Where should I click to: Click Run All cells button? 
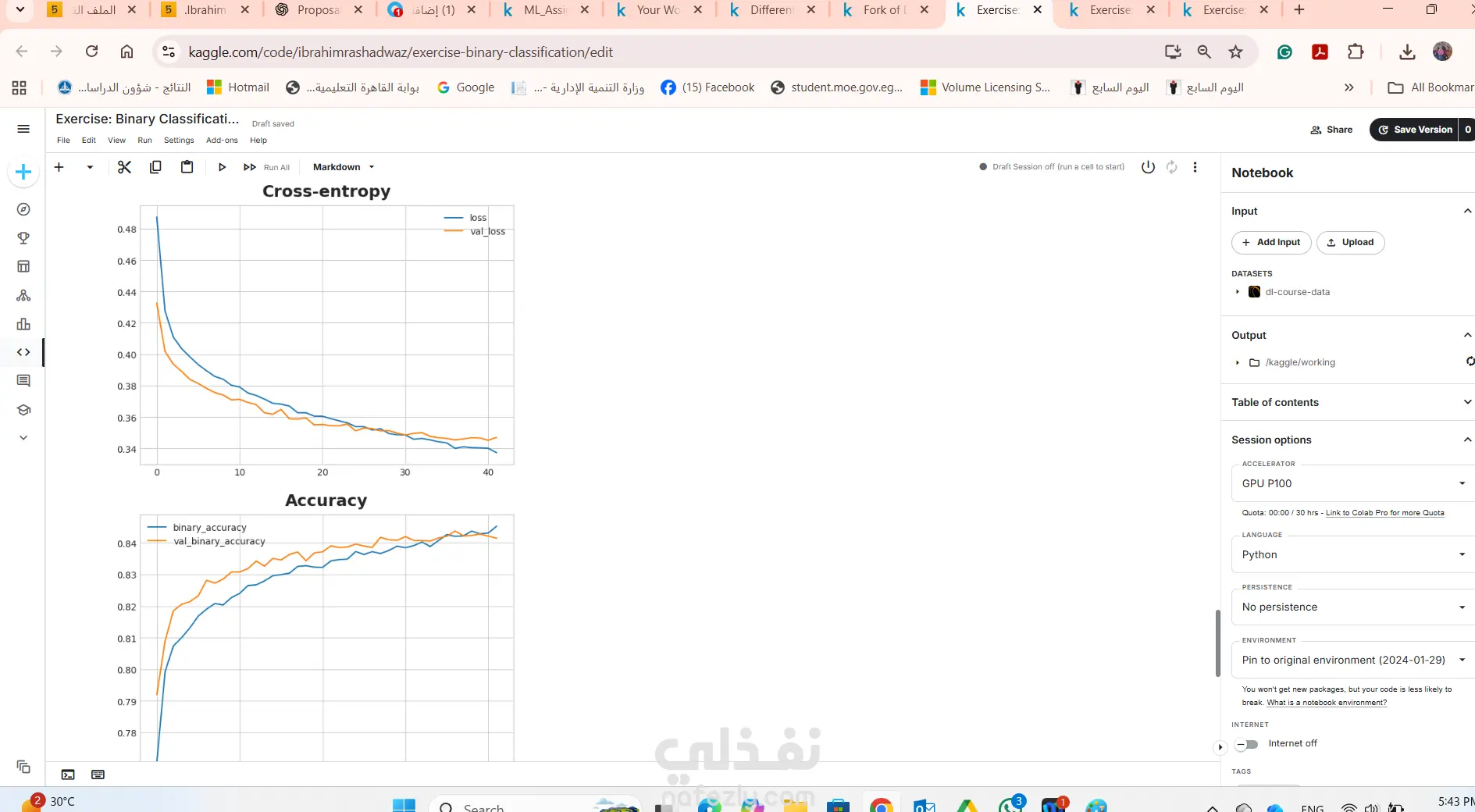pos(266,167)
